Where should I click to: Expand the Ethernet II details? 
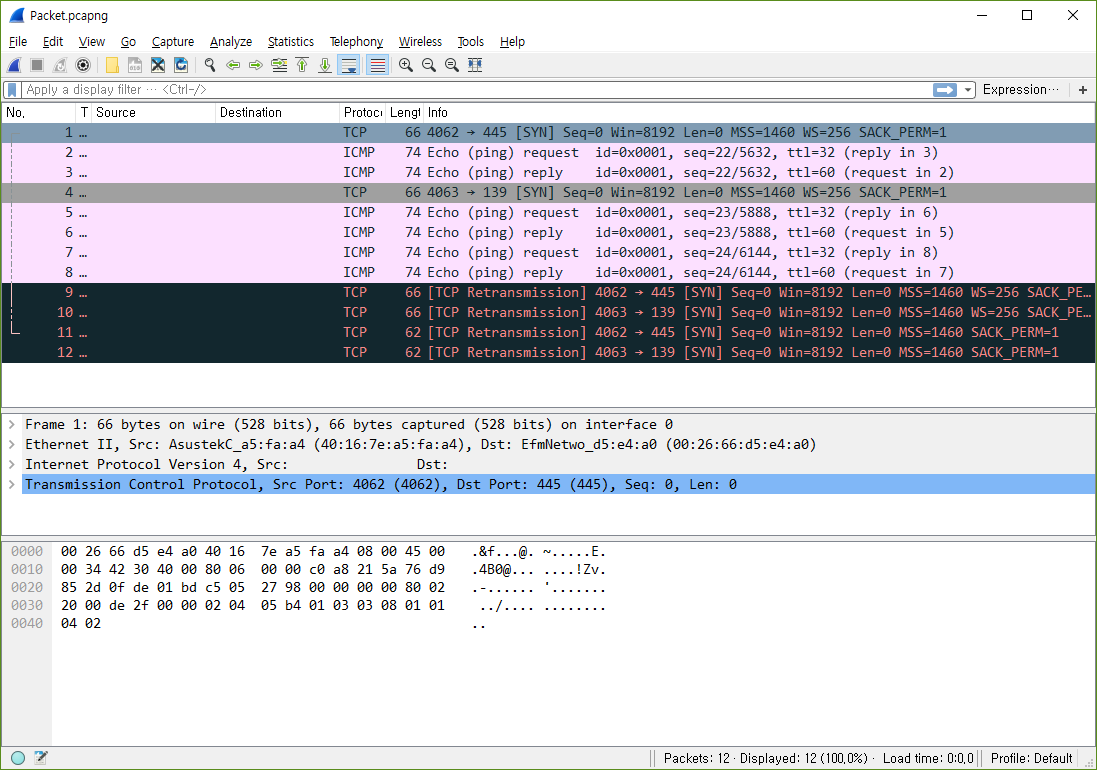point(12,444)
